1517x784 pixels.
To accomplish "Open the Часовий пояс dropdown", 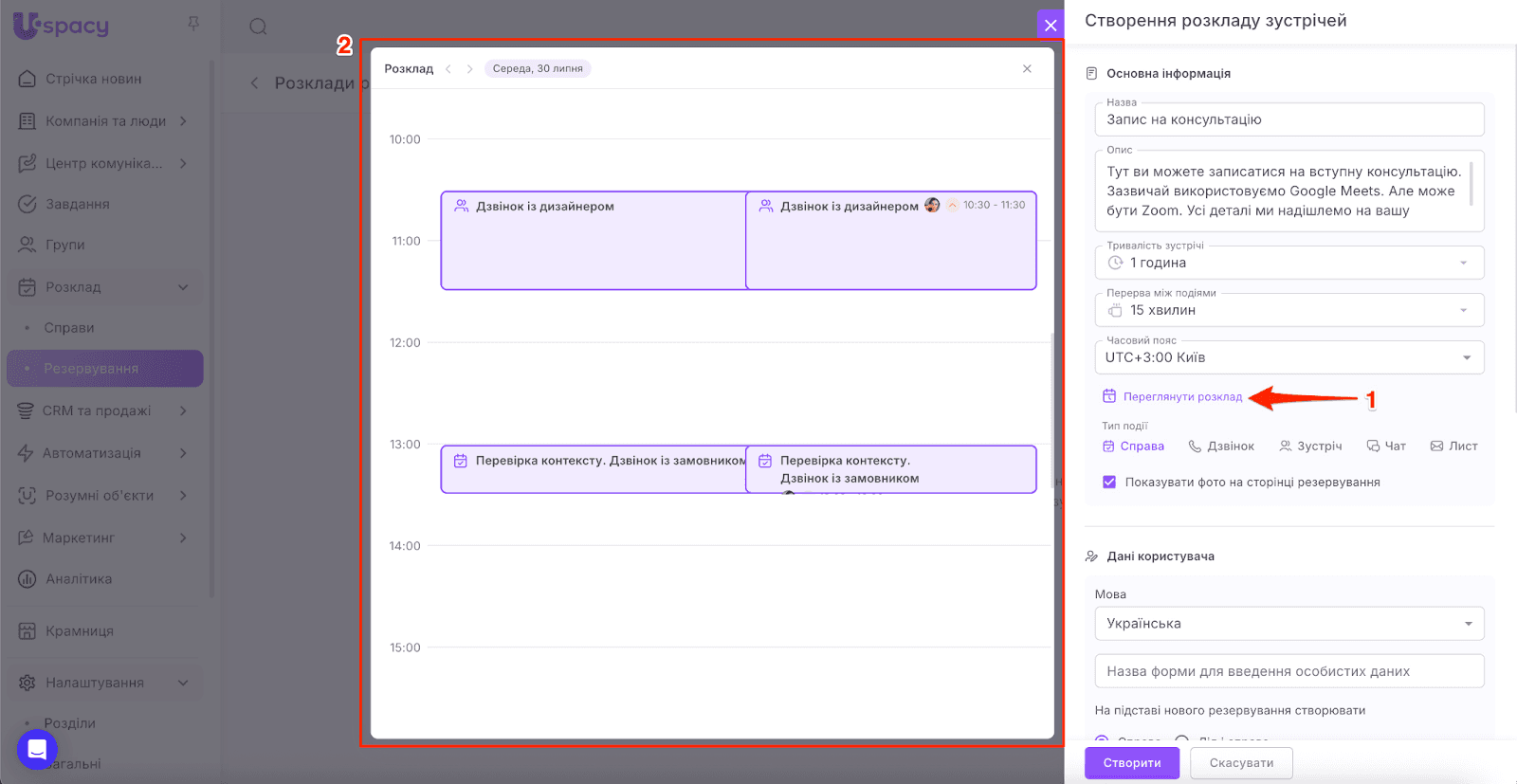I will [x=1289, y=357].
